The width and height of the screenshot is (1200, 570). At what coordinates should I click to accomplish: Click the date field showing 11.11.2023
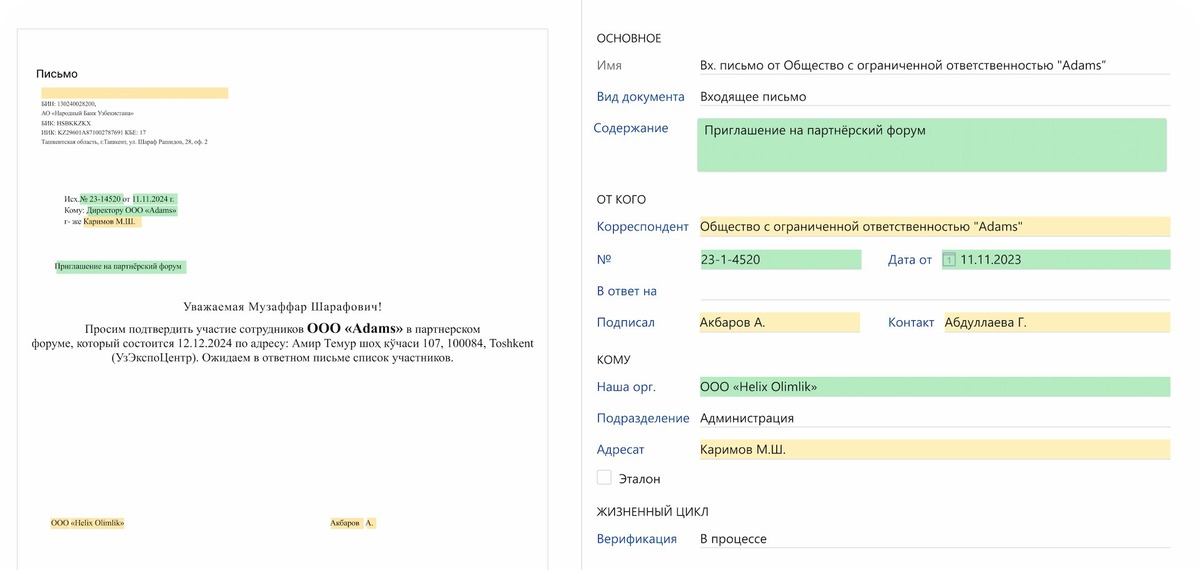tap(1063, 260)
